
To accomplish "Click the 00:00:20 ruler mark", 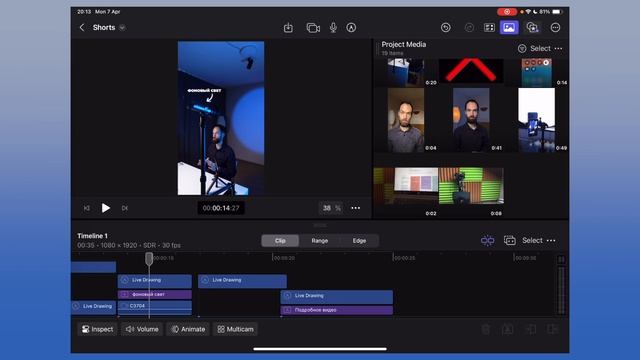I will pos(284,258).
